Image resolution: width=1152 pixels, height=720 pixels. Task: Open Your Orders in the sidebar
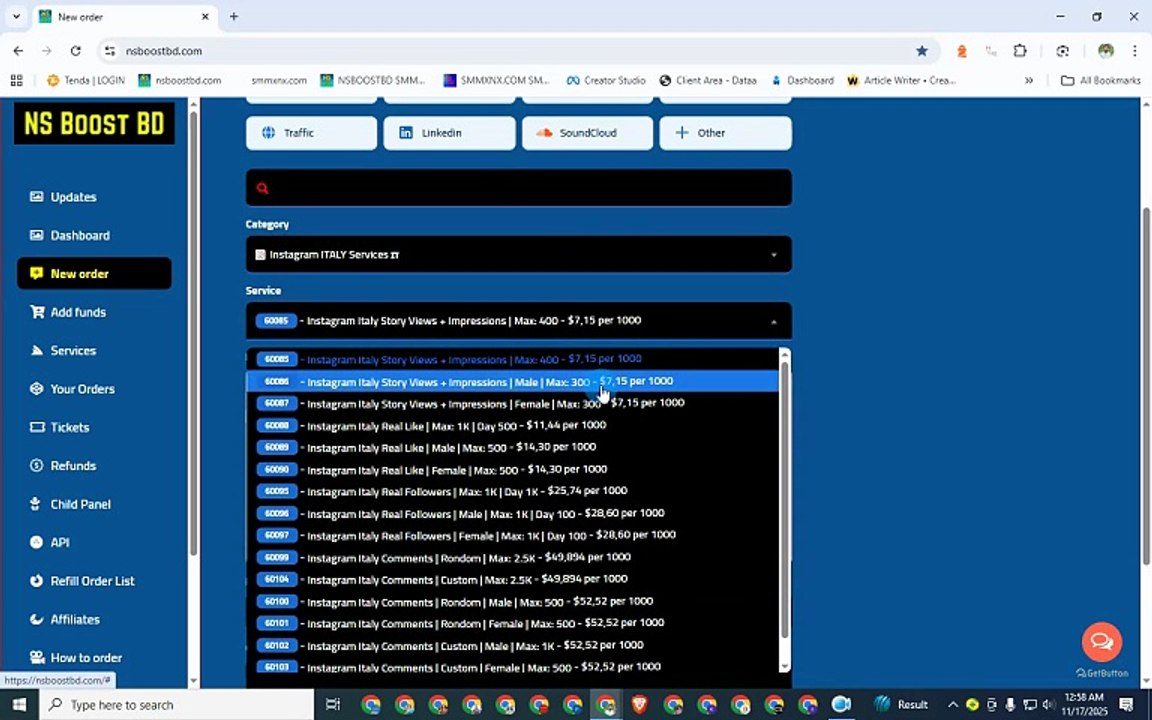(72, 389)
